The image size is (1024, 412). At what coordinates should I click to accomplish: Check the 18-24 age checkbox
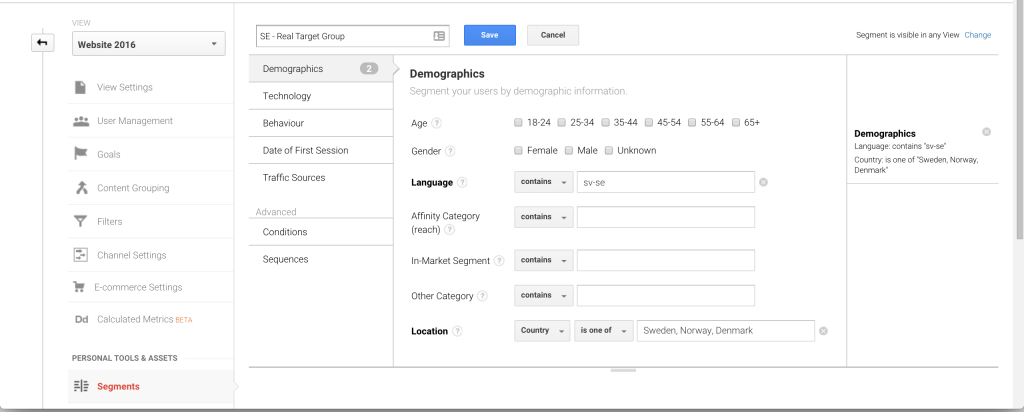(519, 122)
